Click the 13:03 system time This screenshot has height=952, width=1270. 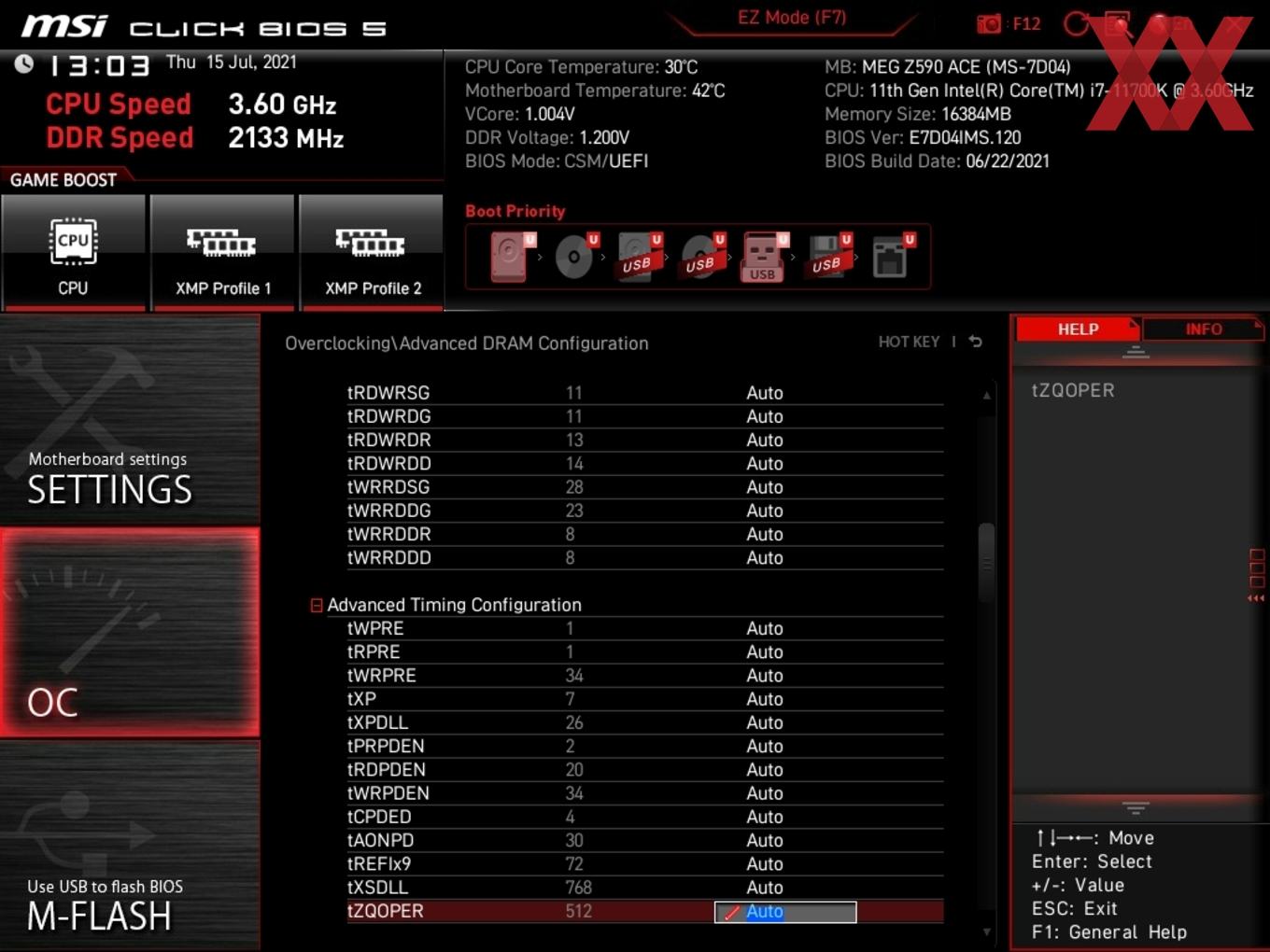99,66
